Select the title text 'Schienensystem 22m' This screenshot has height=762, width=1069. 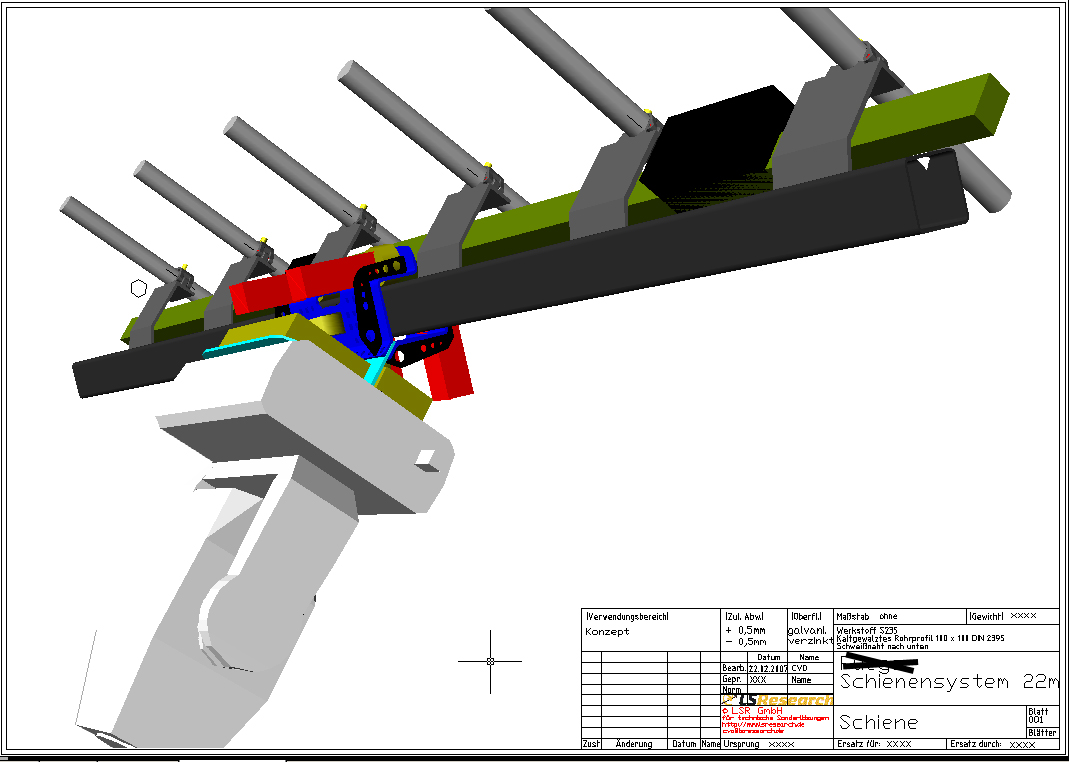[x=947, y=682]
